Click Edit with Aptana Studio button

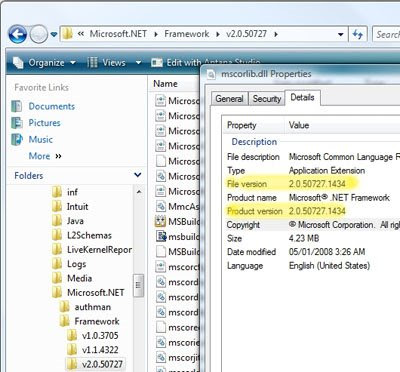(205, 62)
